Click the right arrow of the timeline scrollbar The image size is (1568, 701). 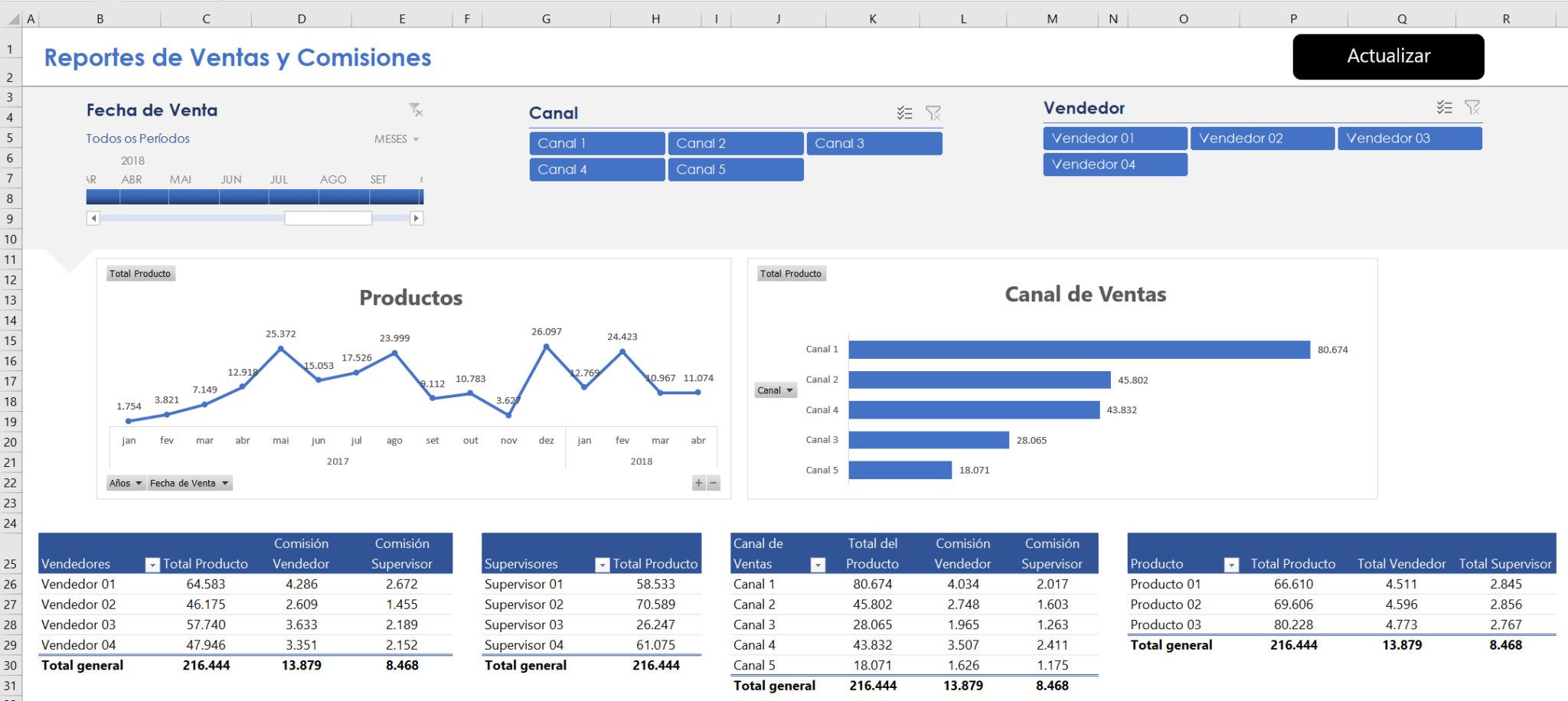pyautogui.click(x=417, y=218)
